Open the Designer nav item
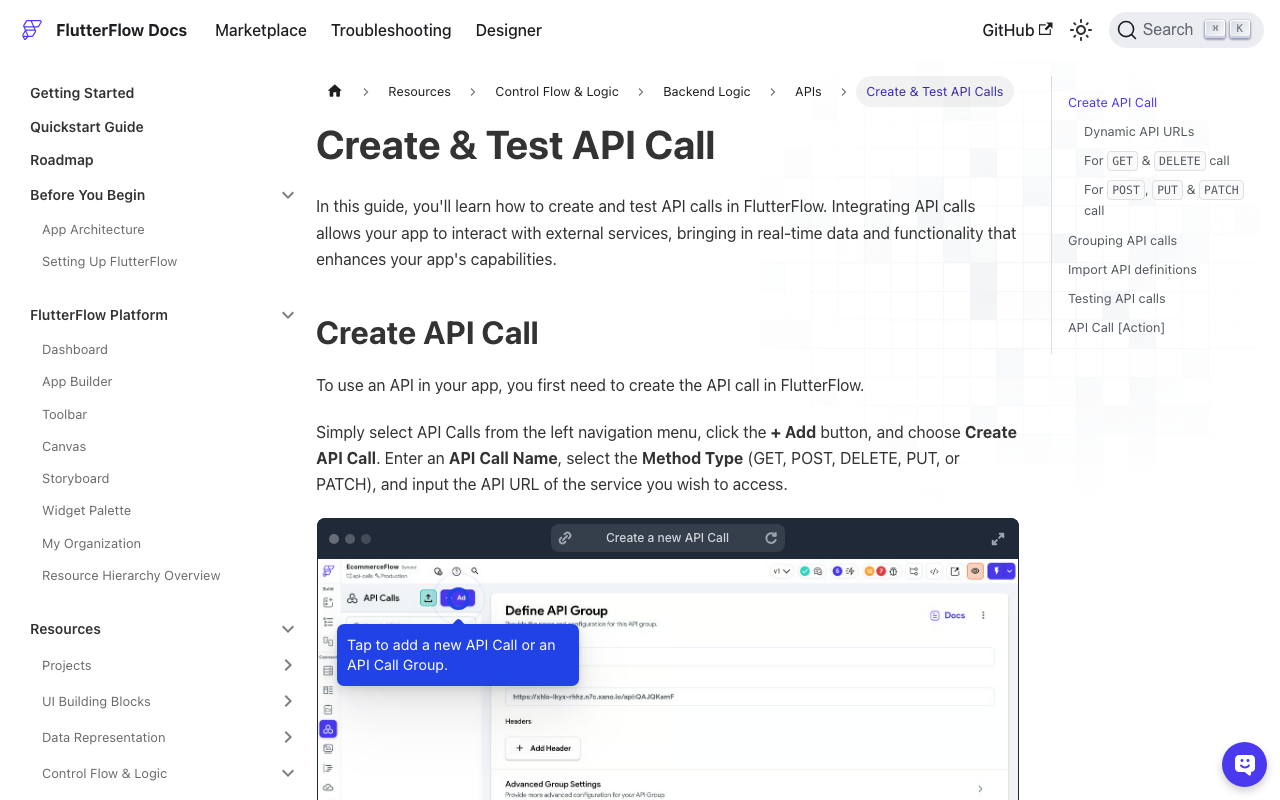Viewport: 1280px width, 800px height. (x=509, y=30)
